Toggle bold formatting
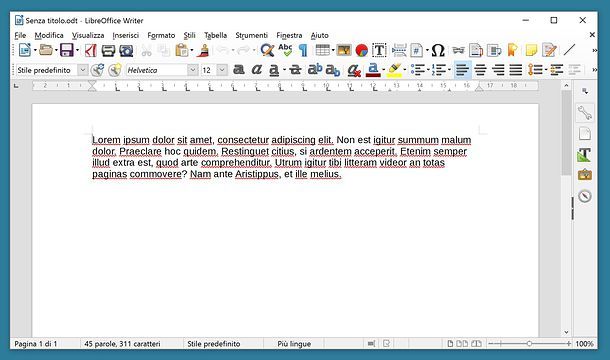 coord(238,70)
